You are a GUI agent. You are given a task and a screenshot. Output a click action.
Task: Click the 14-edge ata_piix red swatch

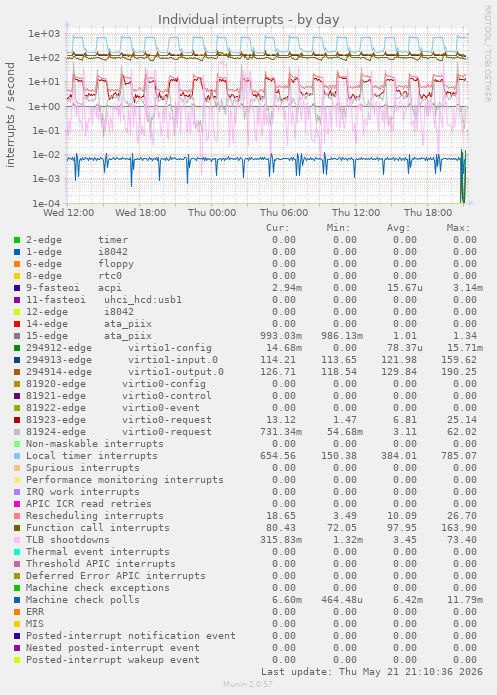pyautogui.click(x=17, y=324)
